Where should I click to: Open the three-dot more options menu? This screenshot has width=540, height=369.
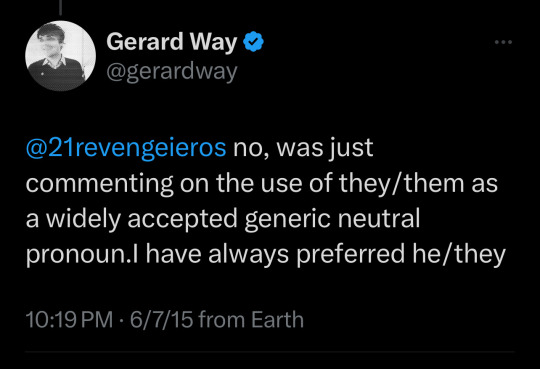[503, 42]
